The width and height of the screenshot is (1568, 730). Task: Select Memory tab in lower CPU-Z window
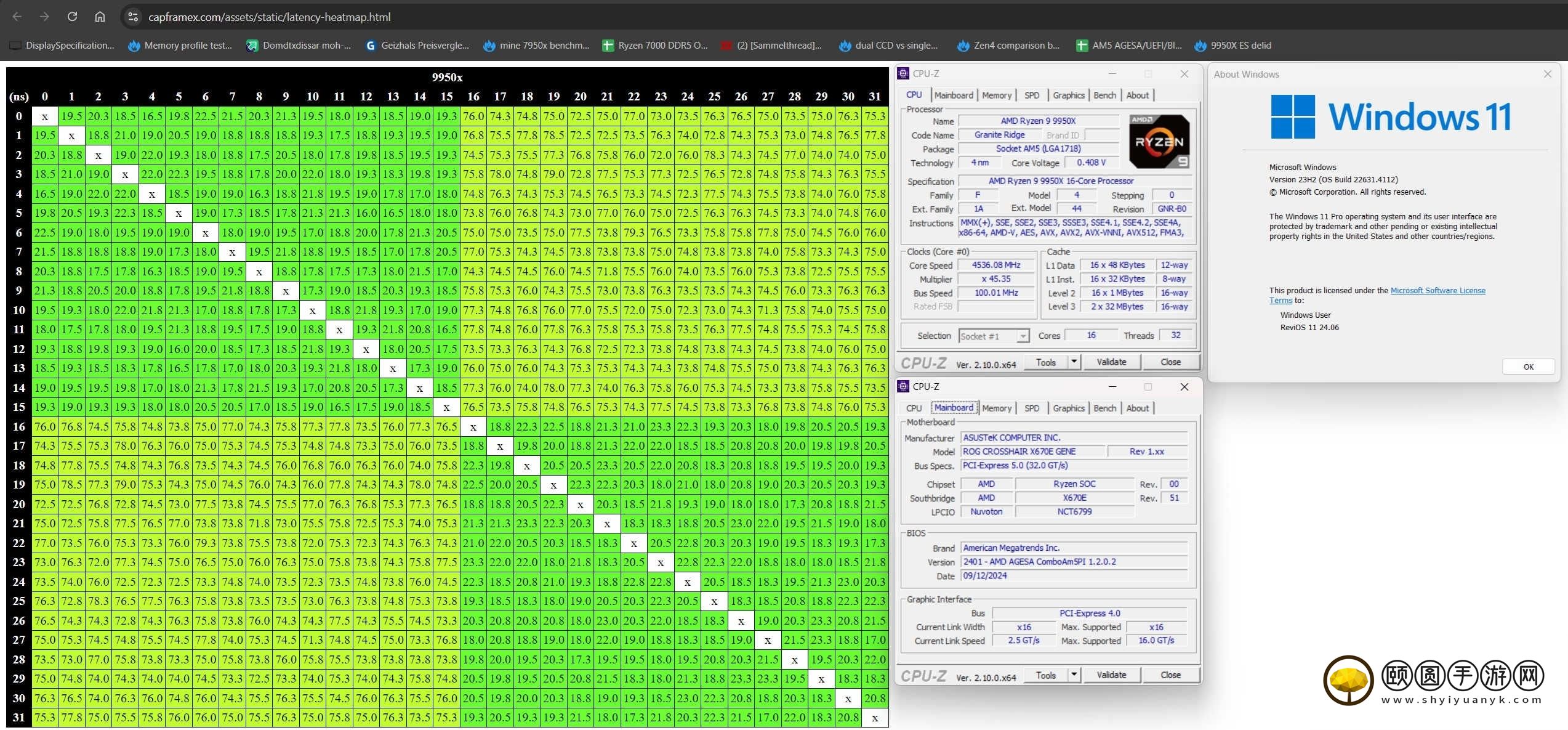[x=997, y=408]
